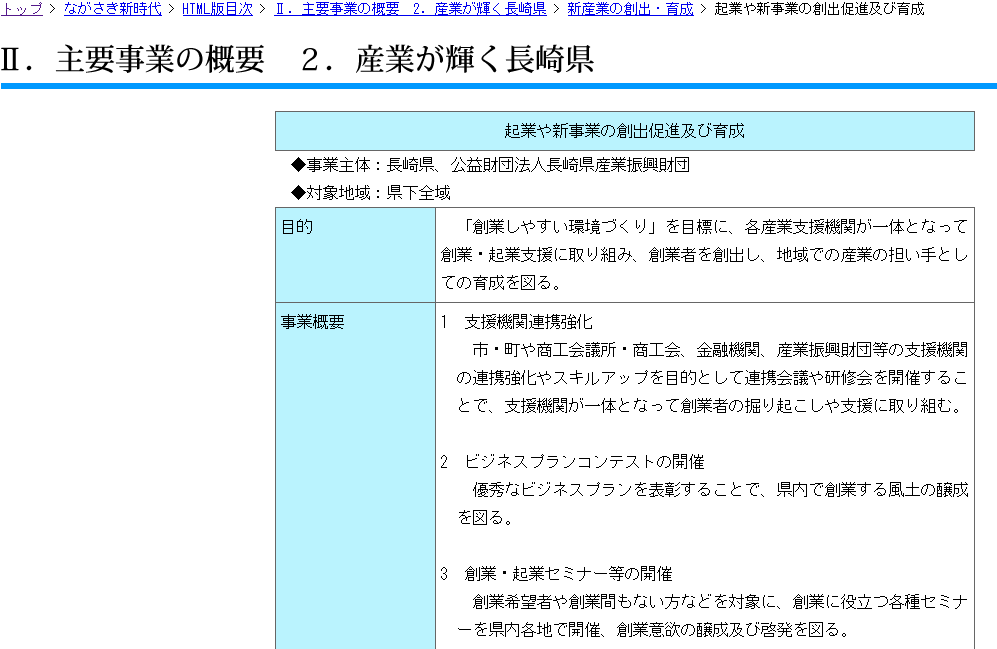This screenshot has height=649, width=997.
Task: Open Ⅱ.主要事業の概要 2.産業が輝く長崎県 breadcrumb link
Action: coord(410,9)
